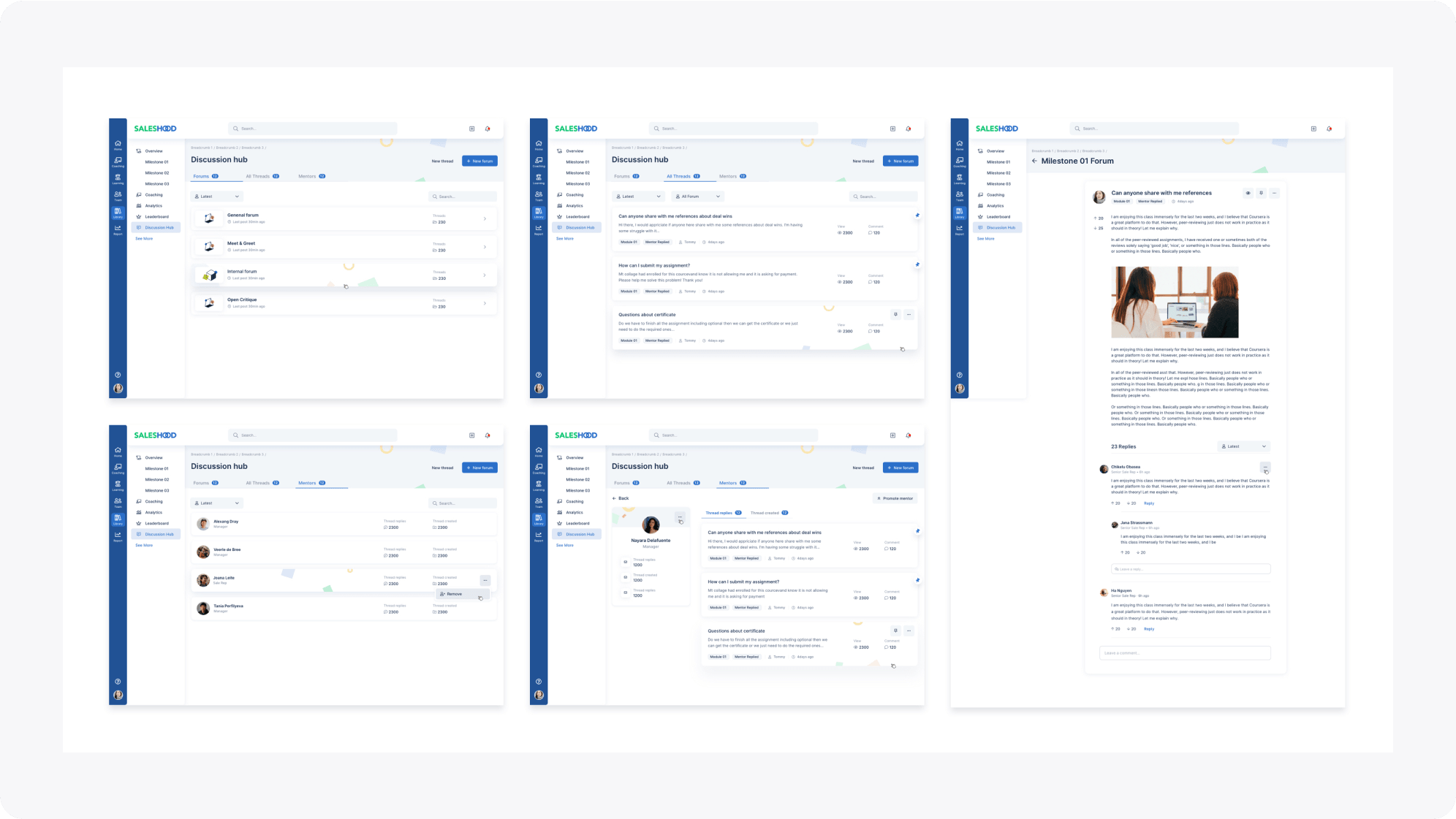Image resolution: width=1456 pixels, height=819 pixels.
Task: Open Milestone 02 in Mentors list screen sidebar
Action: pos(156,479)
